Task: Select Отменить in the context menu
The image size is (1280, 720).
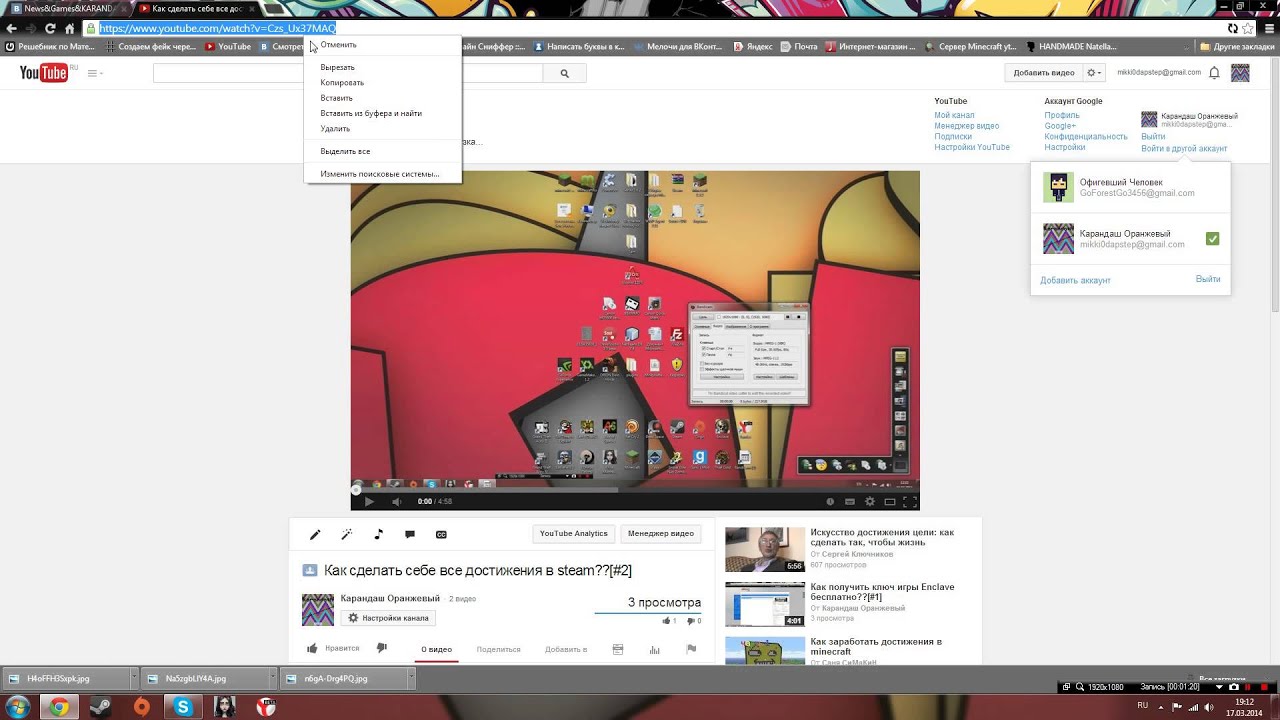Action: pyautogui.click(x=339, y=45)
